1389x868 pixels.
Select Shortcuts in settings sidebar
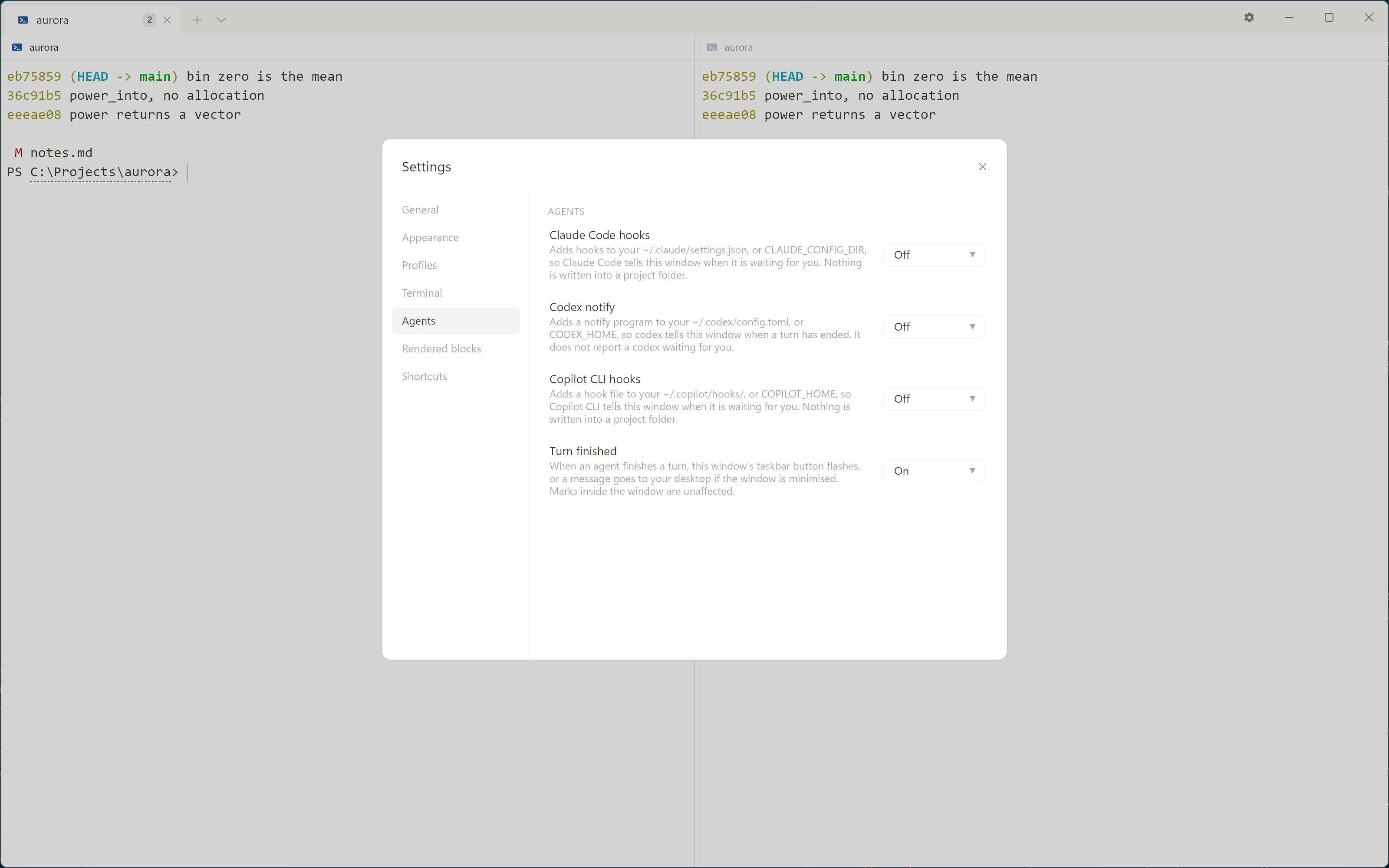456,377
